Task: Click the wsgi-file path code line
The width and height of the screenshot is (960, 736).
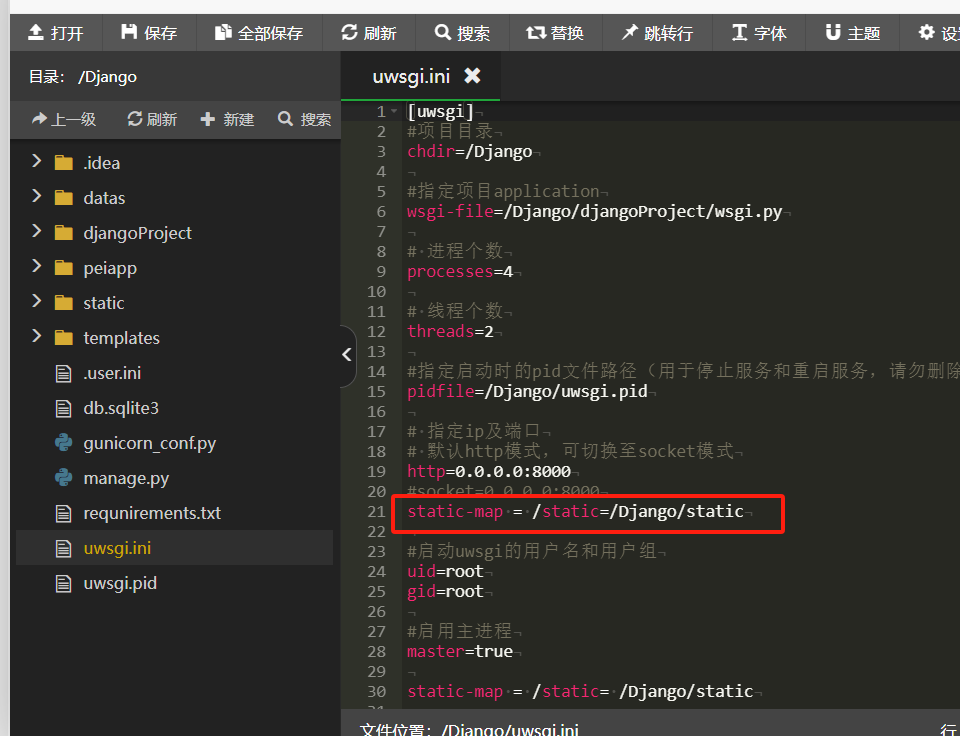Action: pyautogui.click(x=594, y=211)
